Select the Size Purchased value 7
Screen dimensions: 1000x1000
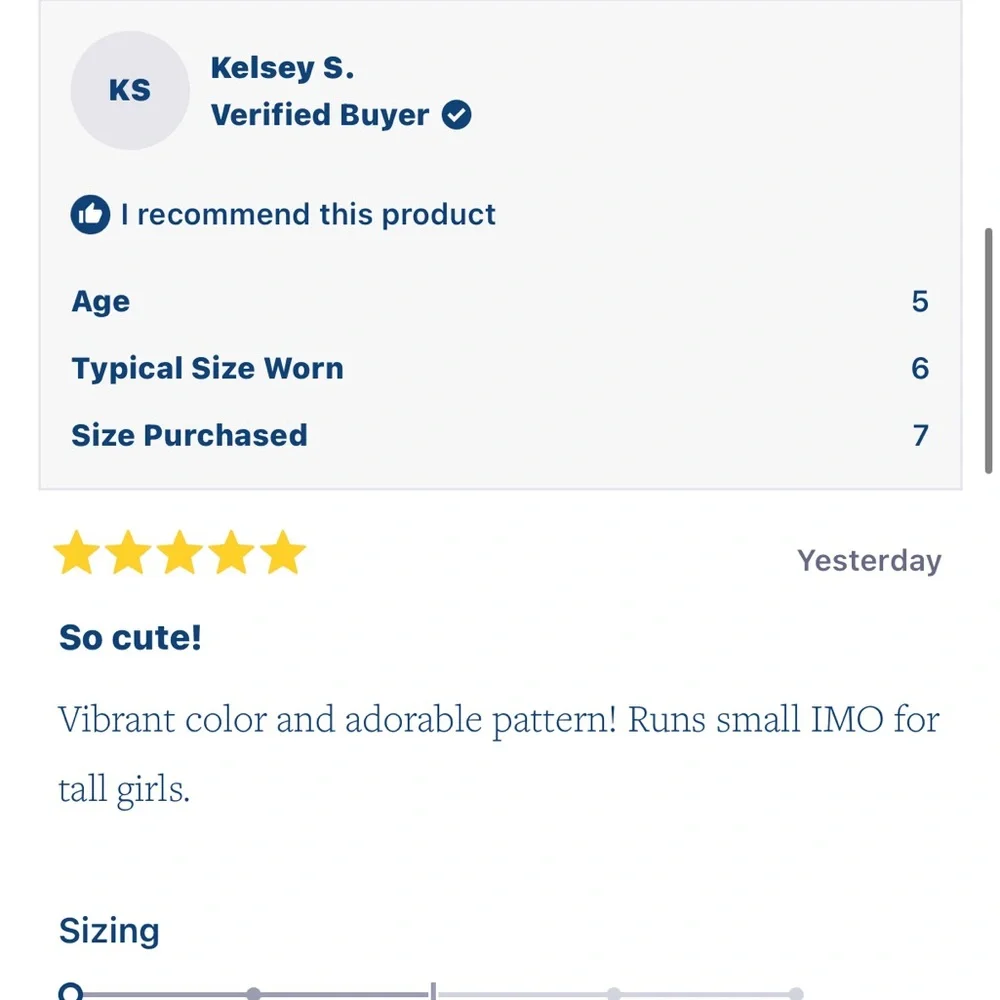coord(920,436)
